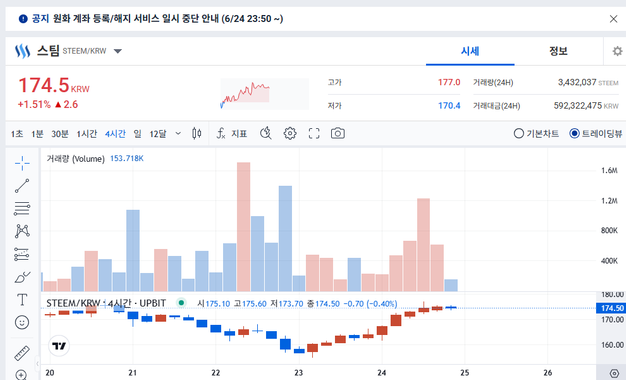
Task: Select the brush drawing tool
Action: [x=22, y=277]
